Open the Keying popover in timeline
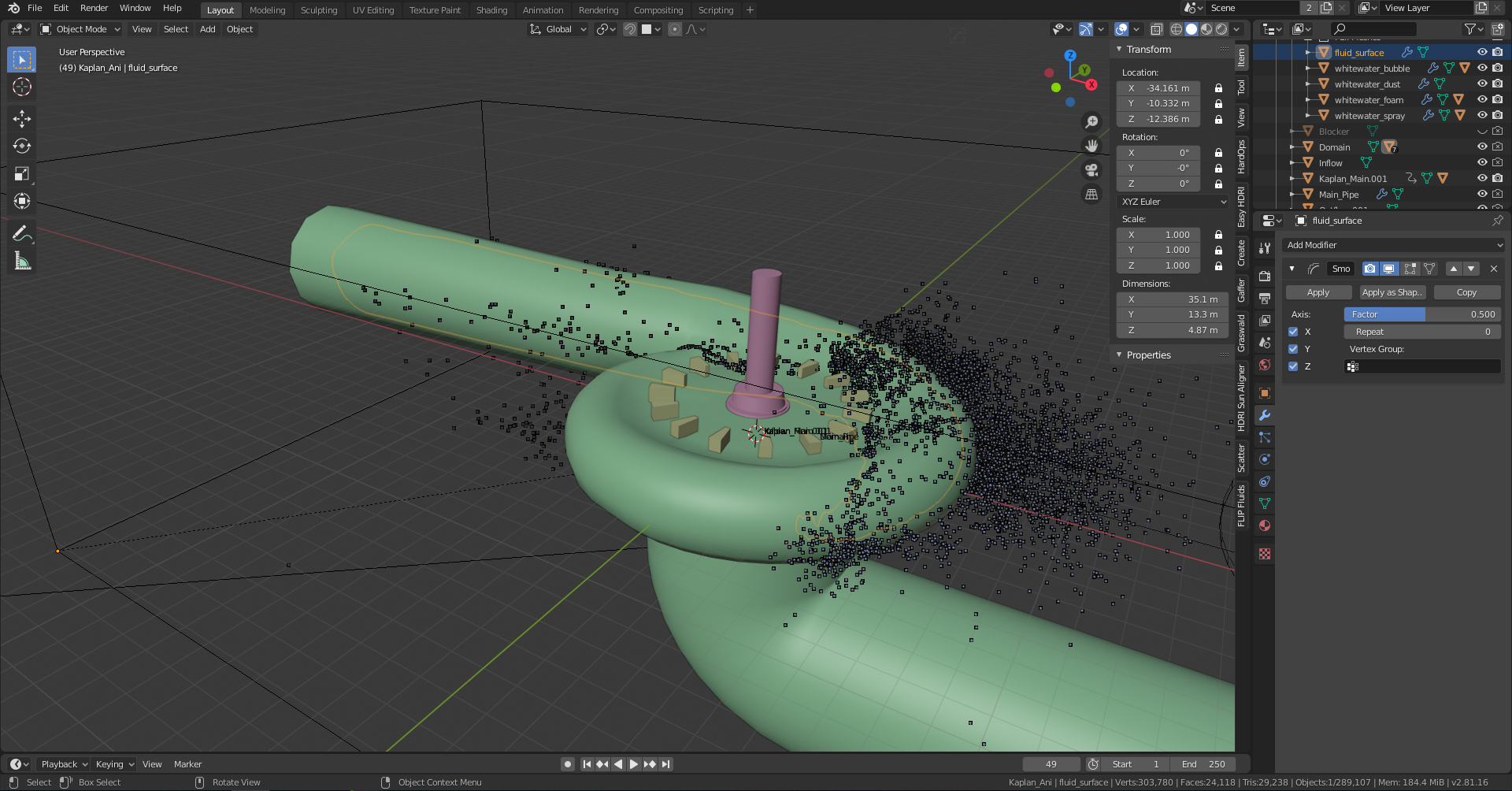Screen dimensions: 1512x791 (114, 764)
